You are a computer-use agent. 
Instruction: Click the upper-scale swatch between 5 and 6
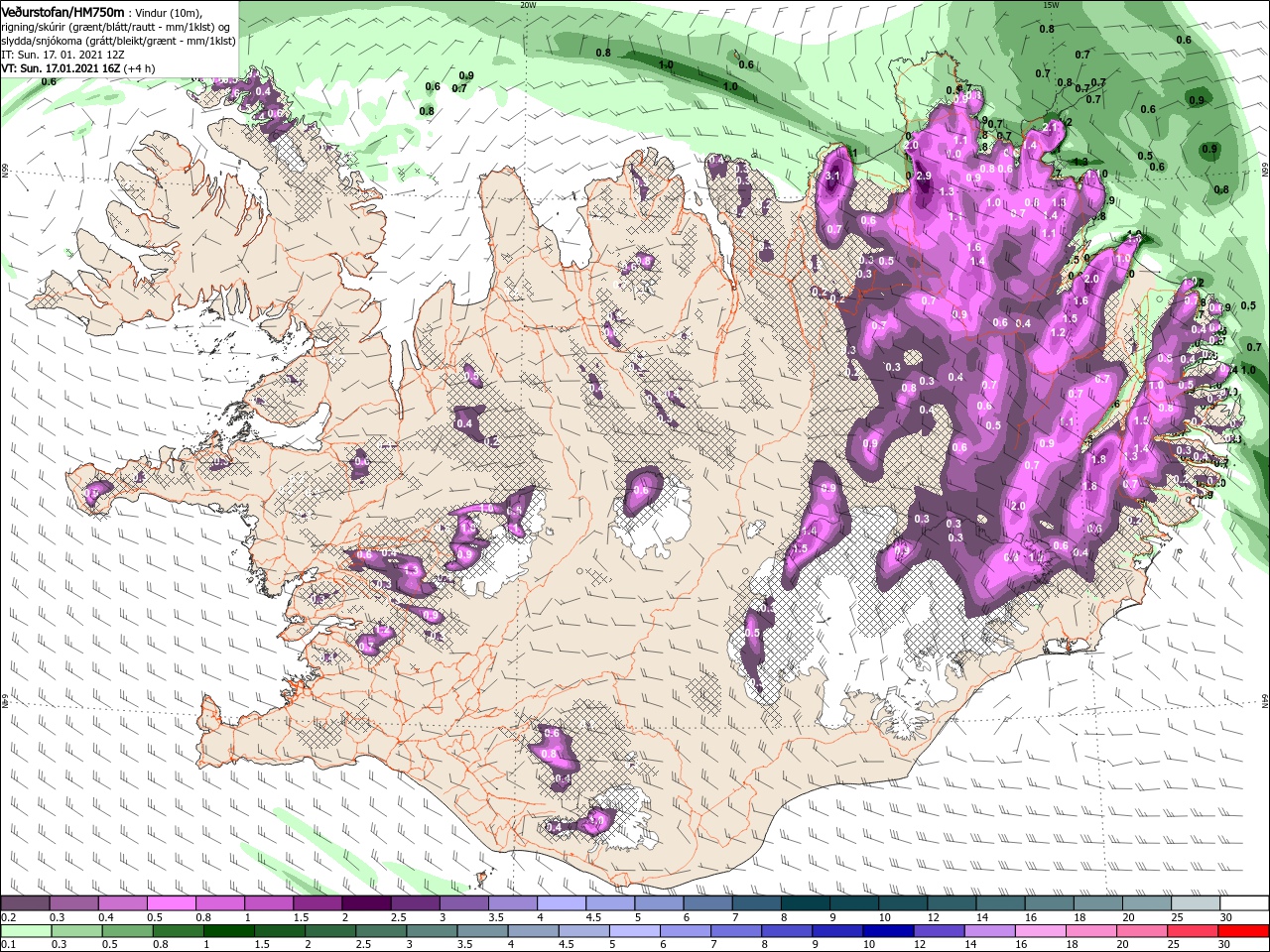click(x=658, y=902)
